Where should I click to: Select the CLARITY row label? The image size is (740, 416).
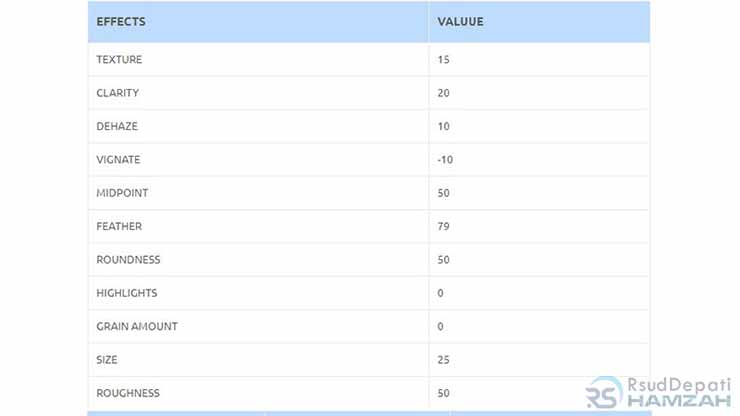(118, 93)
